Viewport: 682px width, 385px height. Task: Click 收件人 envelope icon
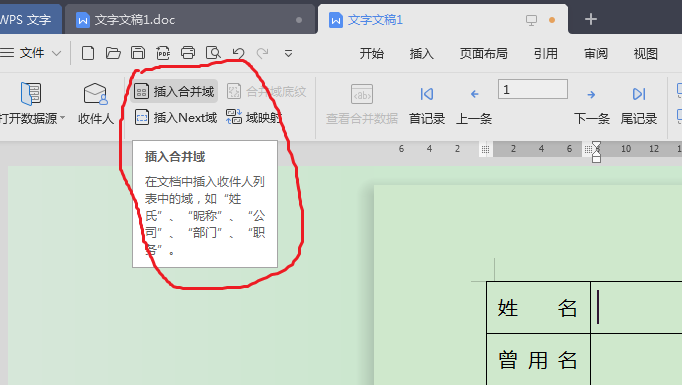pyautogui.click(x=95, y=94)
